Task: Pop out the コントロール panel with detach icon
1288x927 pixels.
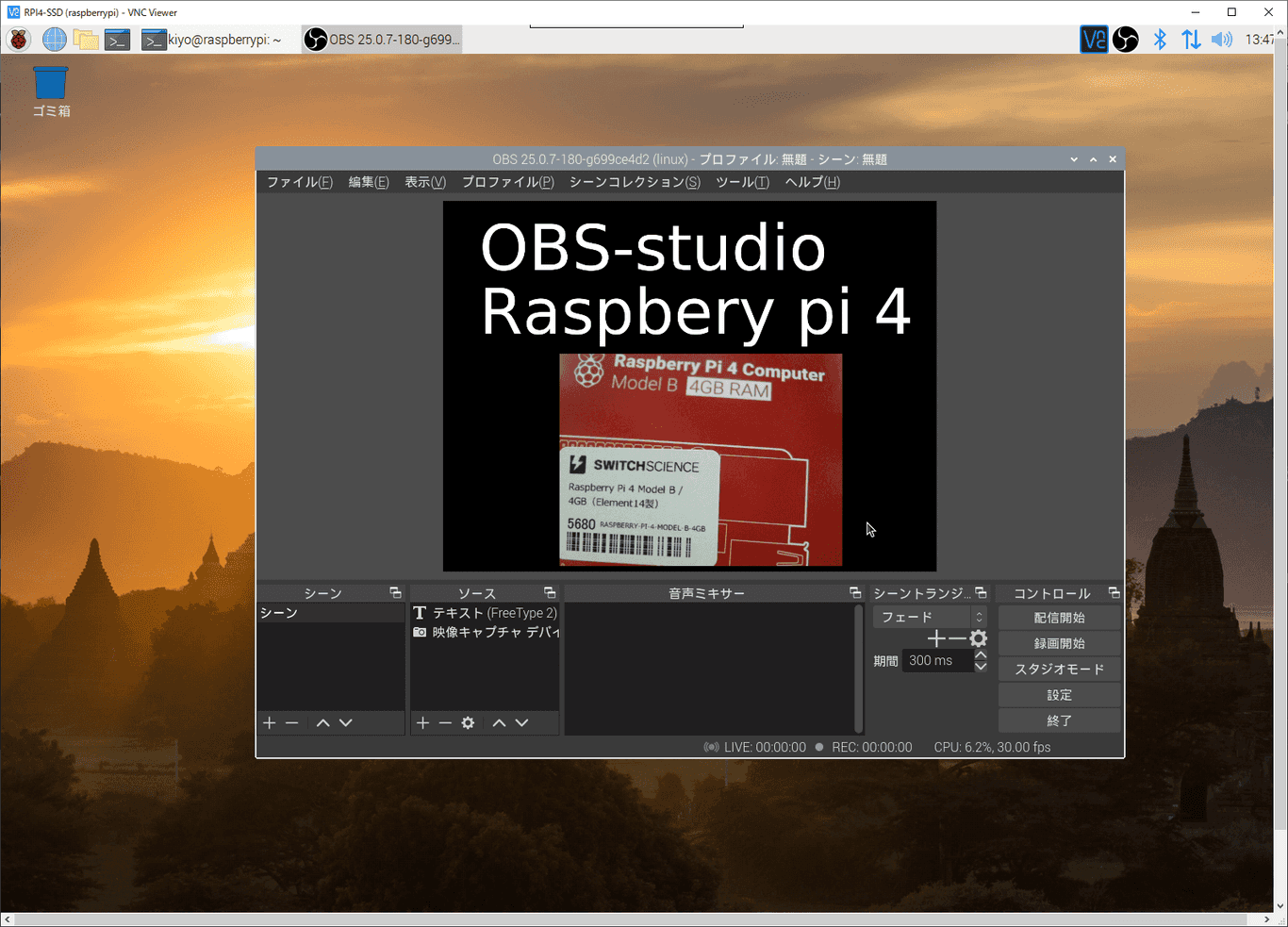Action: pyautogui.click(x=1113, y=592)
